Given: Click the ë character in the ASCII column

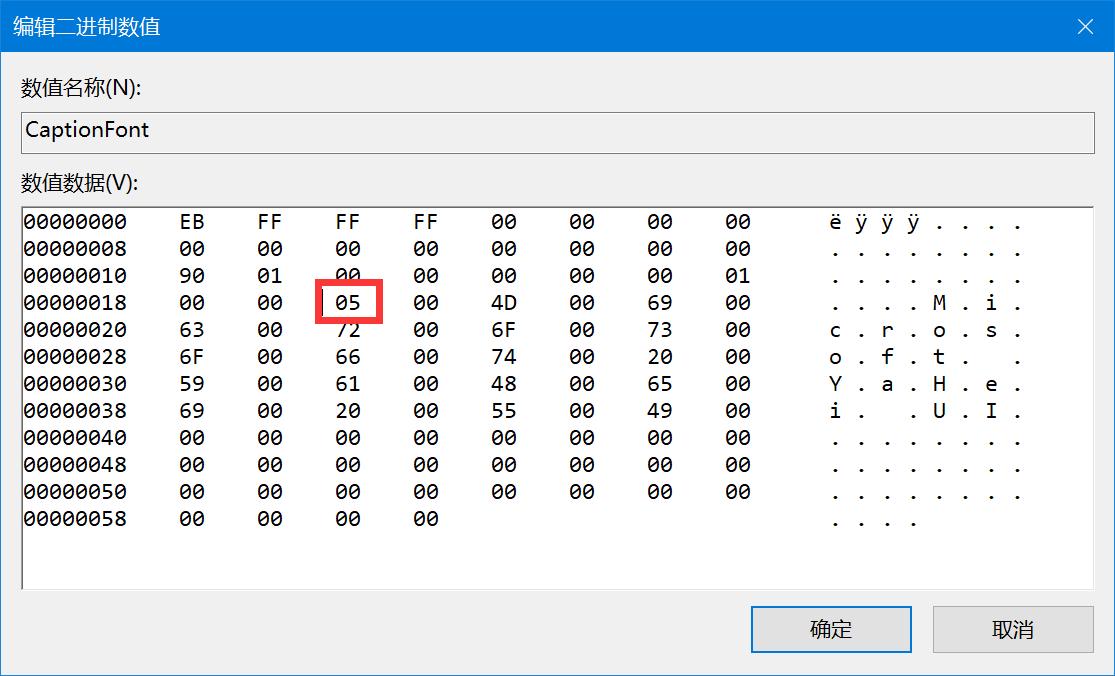Looking at the screenshot, I should tap(836, 222).
